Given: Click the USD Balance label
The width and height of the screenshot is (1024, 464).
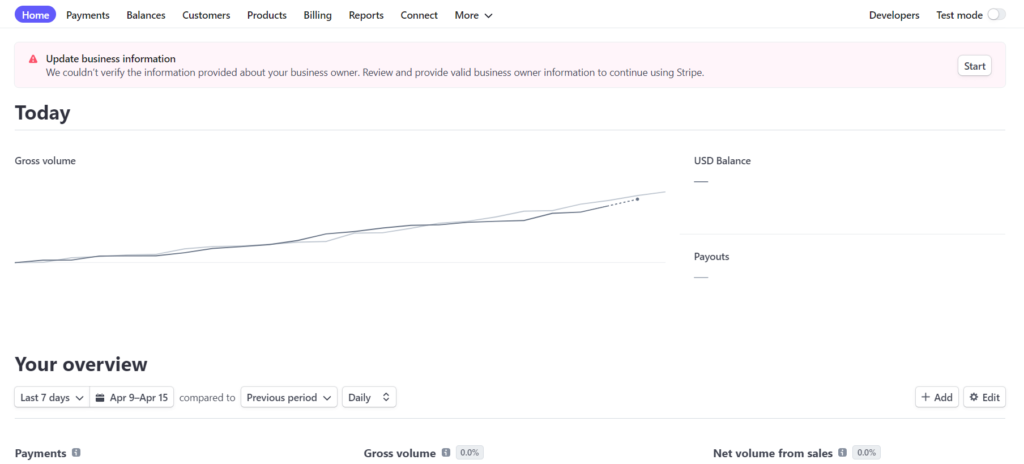Looking at the screenshot, I should (x=722, y=161).
